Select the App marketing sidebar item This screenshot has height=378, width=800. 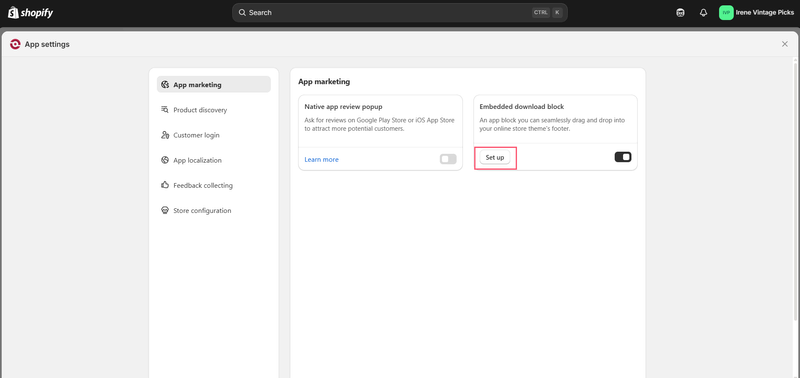tap(214, 85)
